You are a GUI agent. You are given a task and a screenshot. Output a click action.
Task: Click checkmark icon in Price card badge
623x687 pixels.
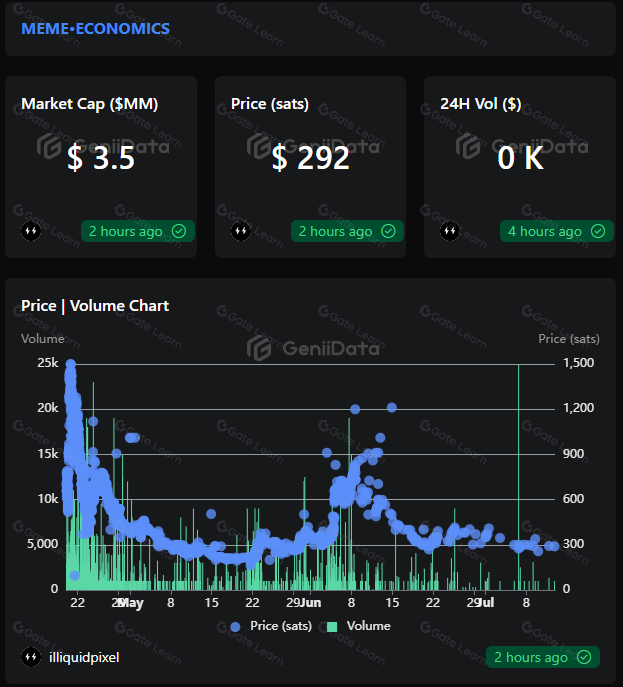tap(388, 231)
